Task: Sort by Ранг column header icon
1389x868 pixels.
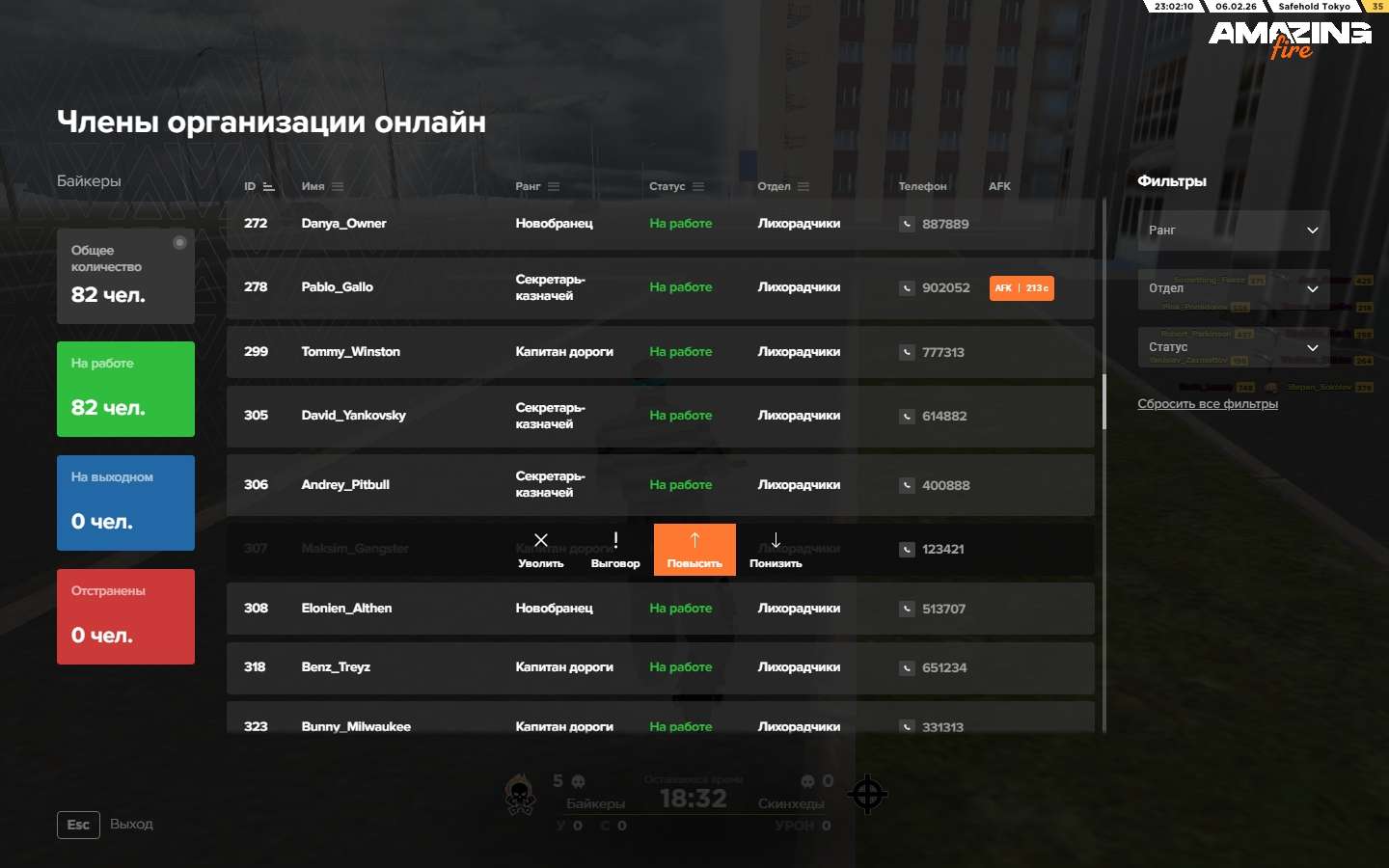Action: coord(554,187)
